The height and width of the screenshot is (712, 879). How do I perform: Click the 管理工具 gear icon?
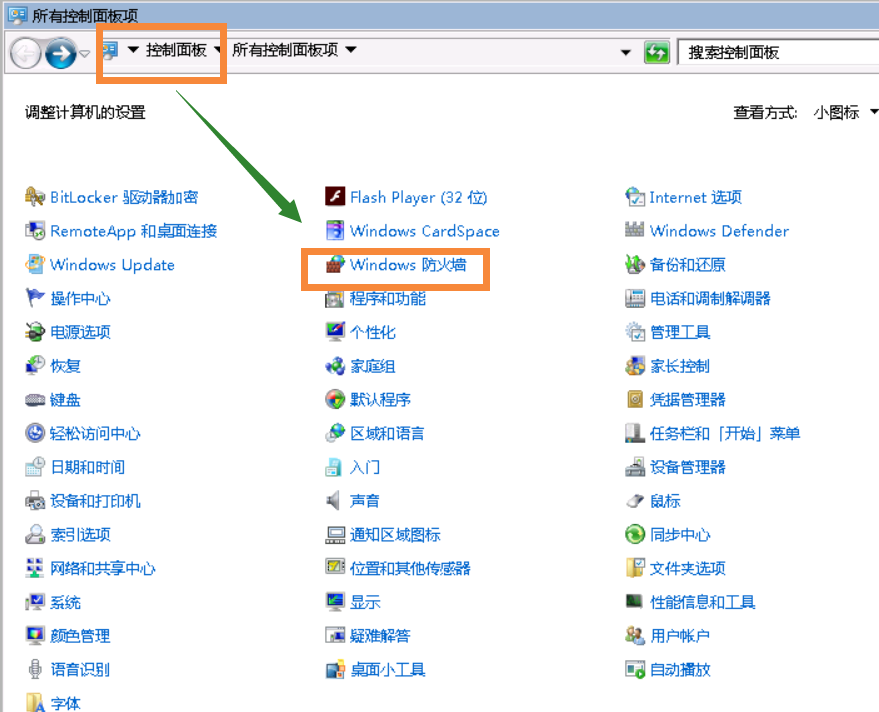[635, 332]
